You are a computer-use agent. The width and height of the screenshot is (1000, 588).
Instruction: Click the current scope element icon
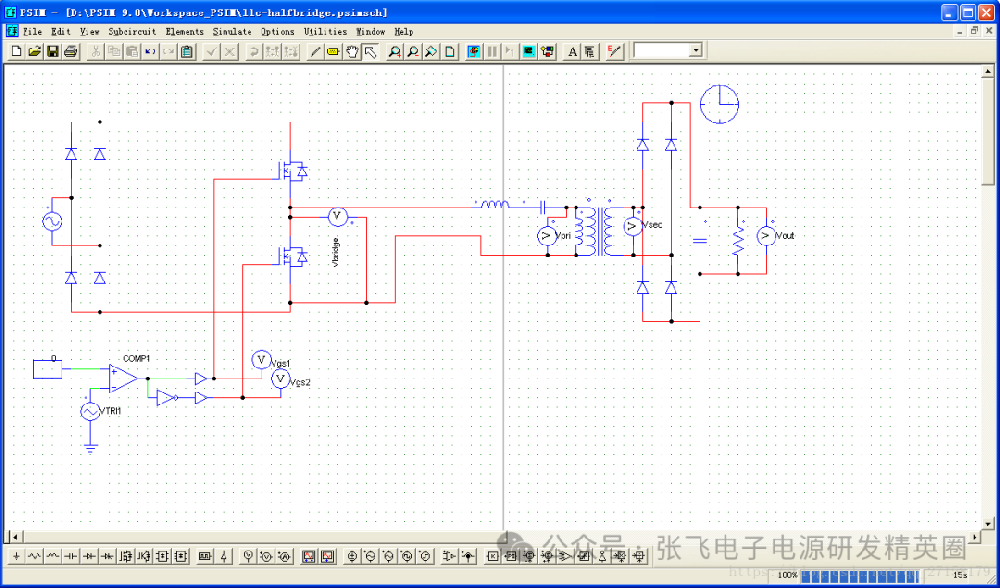pos(328,557)
